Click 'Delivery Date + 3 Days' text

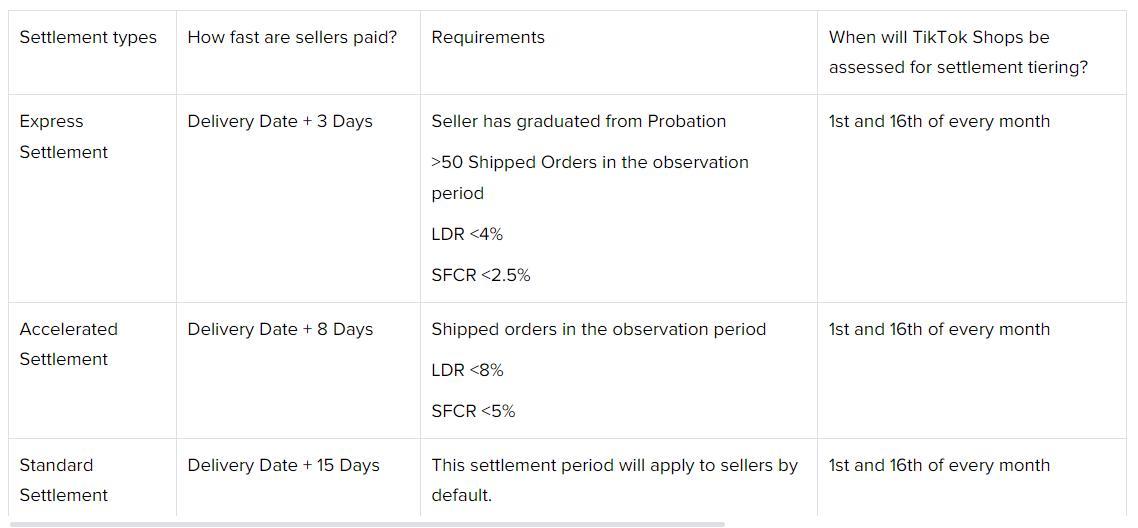280,121
